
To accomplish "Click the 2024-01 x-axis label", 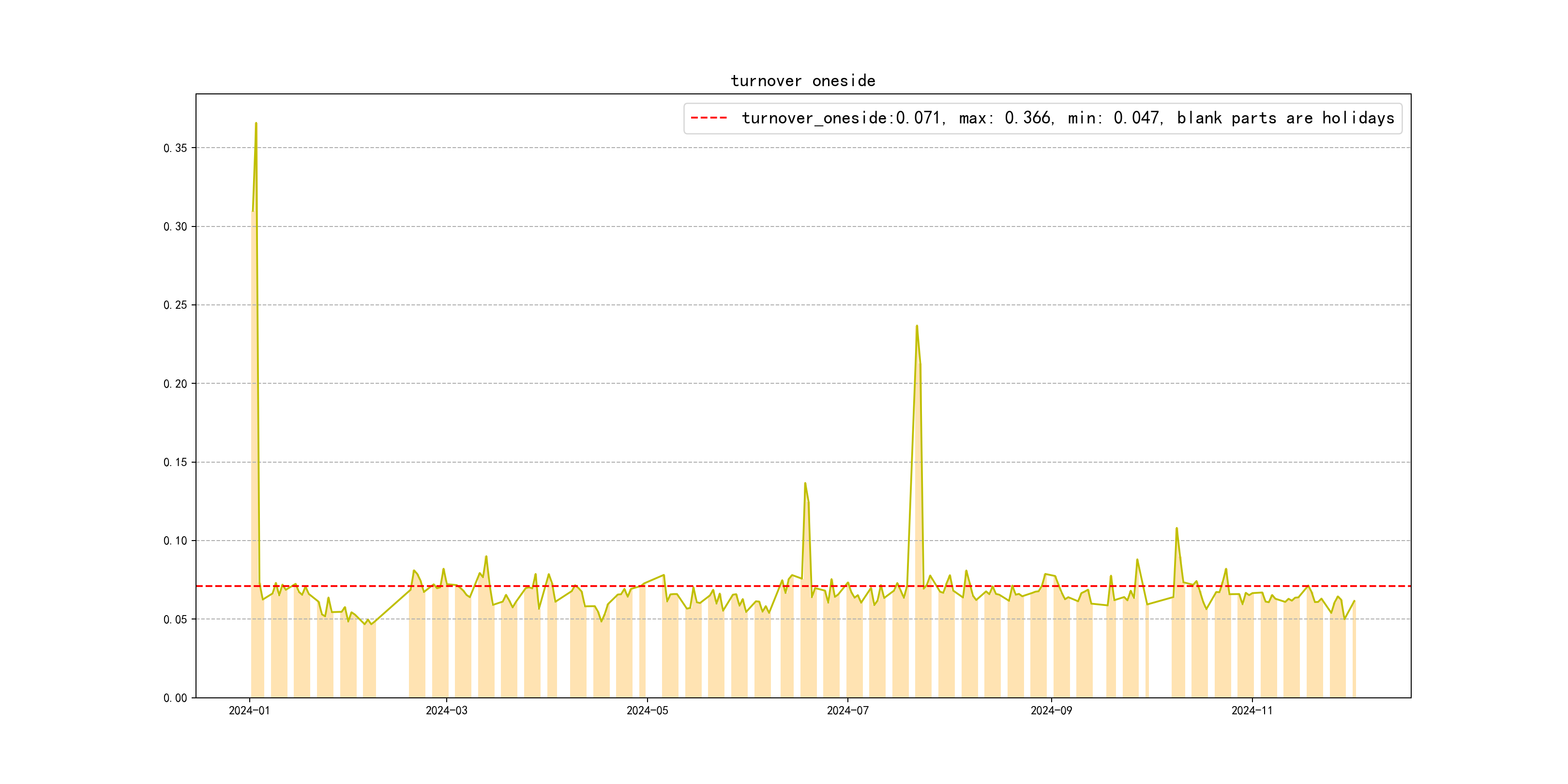I will (249, 710).
